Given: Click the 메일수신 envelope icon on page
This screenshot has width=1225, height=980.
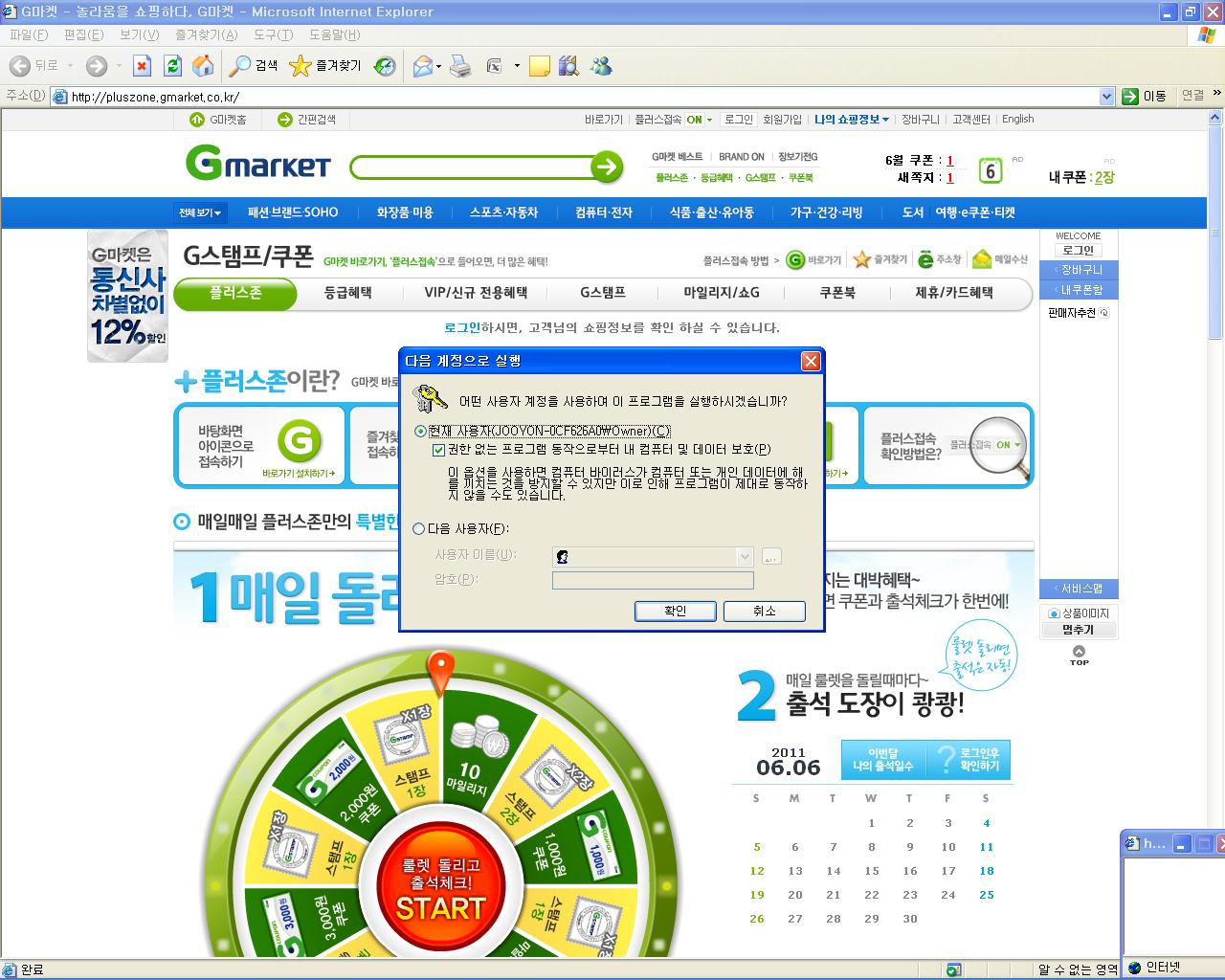Looking at the screenshot, I should 982,259.
